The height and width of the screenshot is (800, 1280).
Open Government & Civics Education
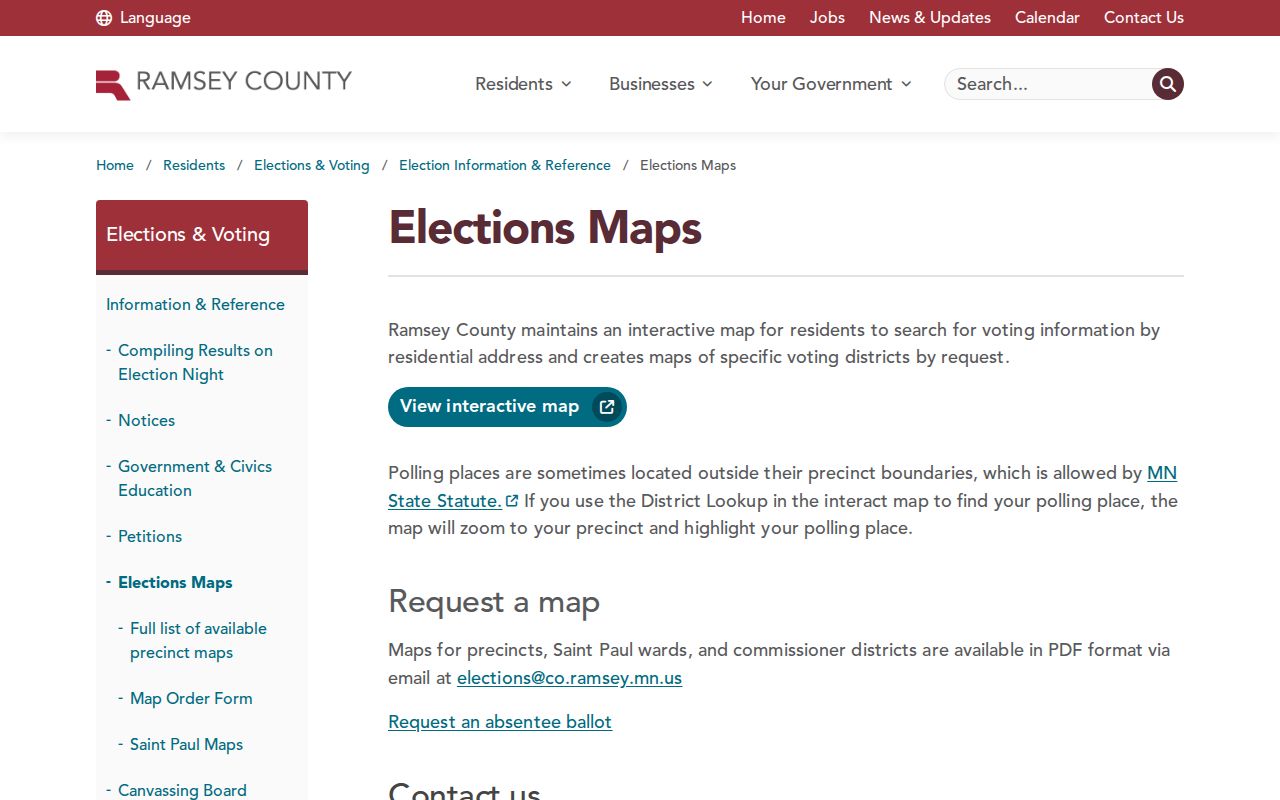click(x=195, y=479)
